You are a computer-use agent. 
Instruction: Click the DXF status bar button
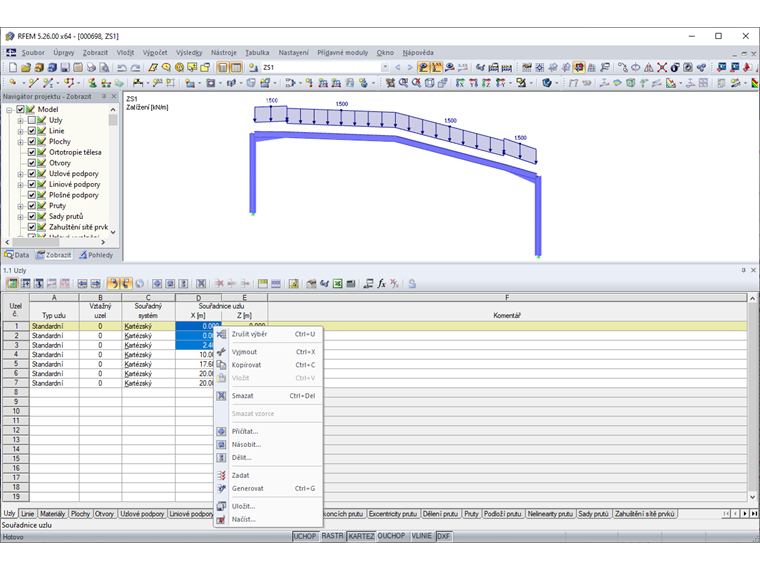[443, 536]
